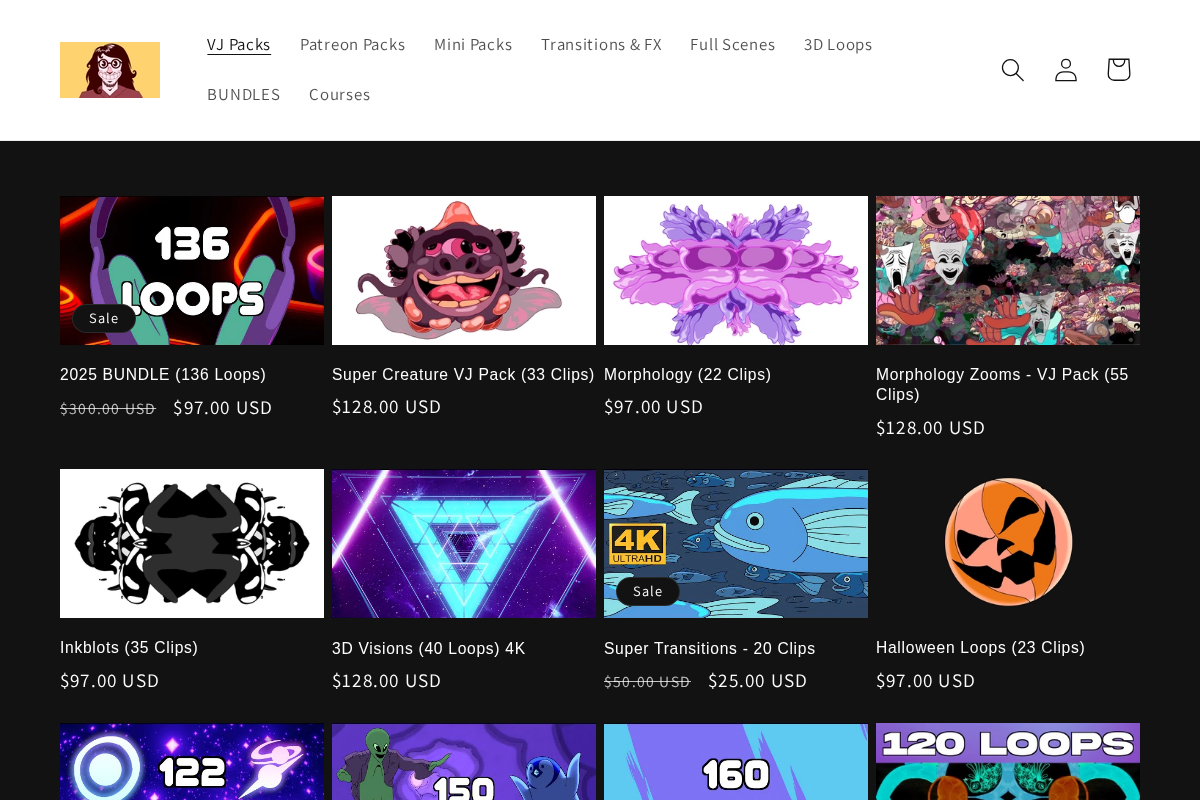The image size is (1200, 800).
Task: Open the 2025 BUNDLE product page
Action: tap(163, 374)
